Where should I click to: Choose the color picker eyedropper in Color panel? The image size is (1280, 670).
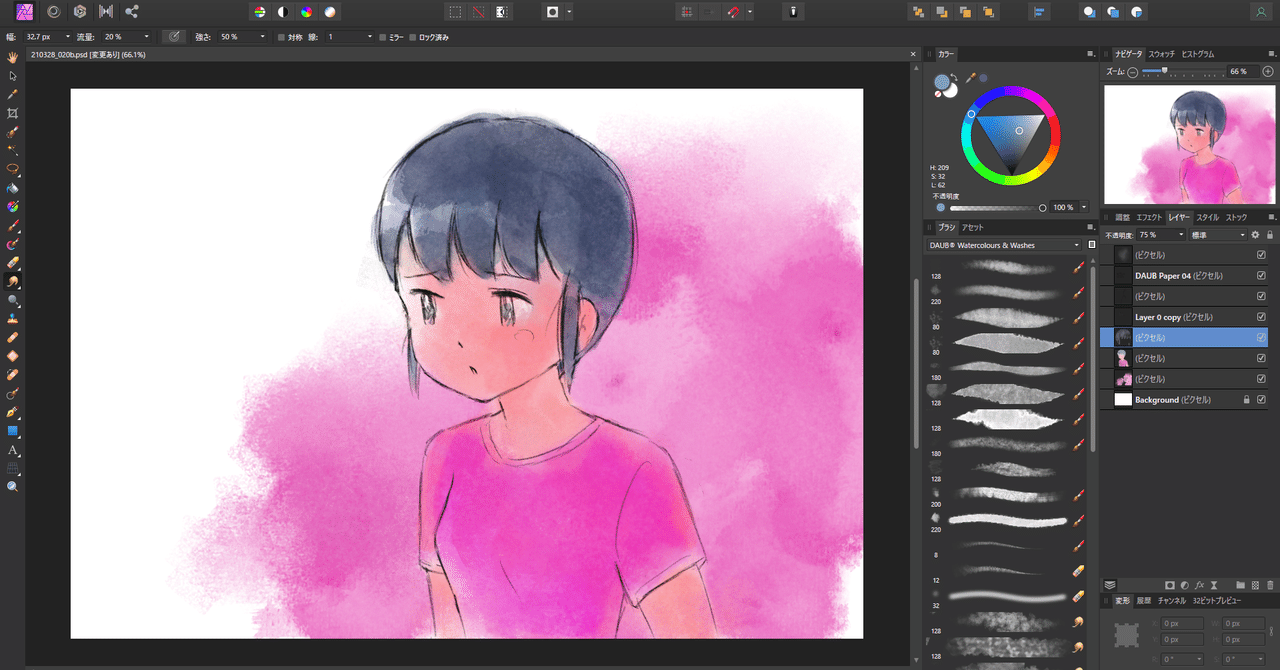coord(970,77)
